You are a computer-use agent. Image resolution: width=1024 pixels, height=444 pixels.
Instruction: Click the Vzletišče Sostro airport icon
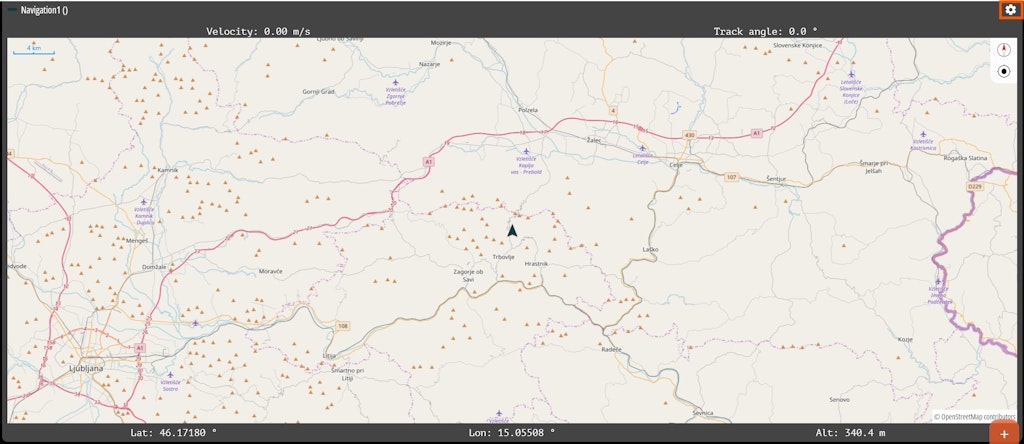[x=170, y=375]
